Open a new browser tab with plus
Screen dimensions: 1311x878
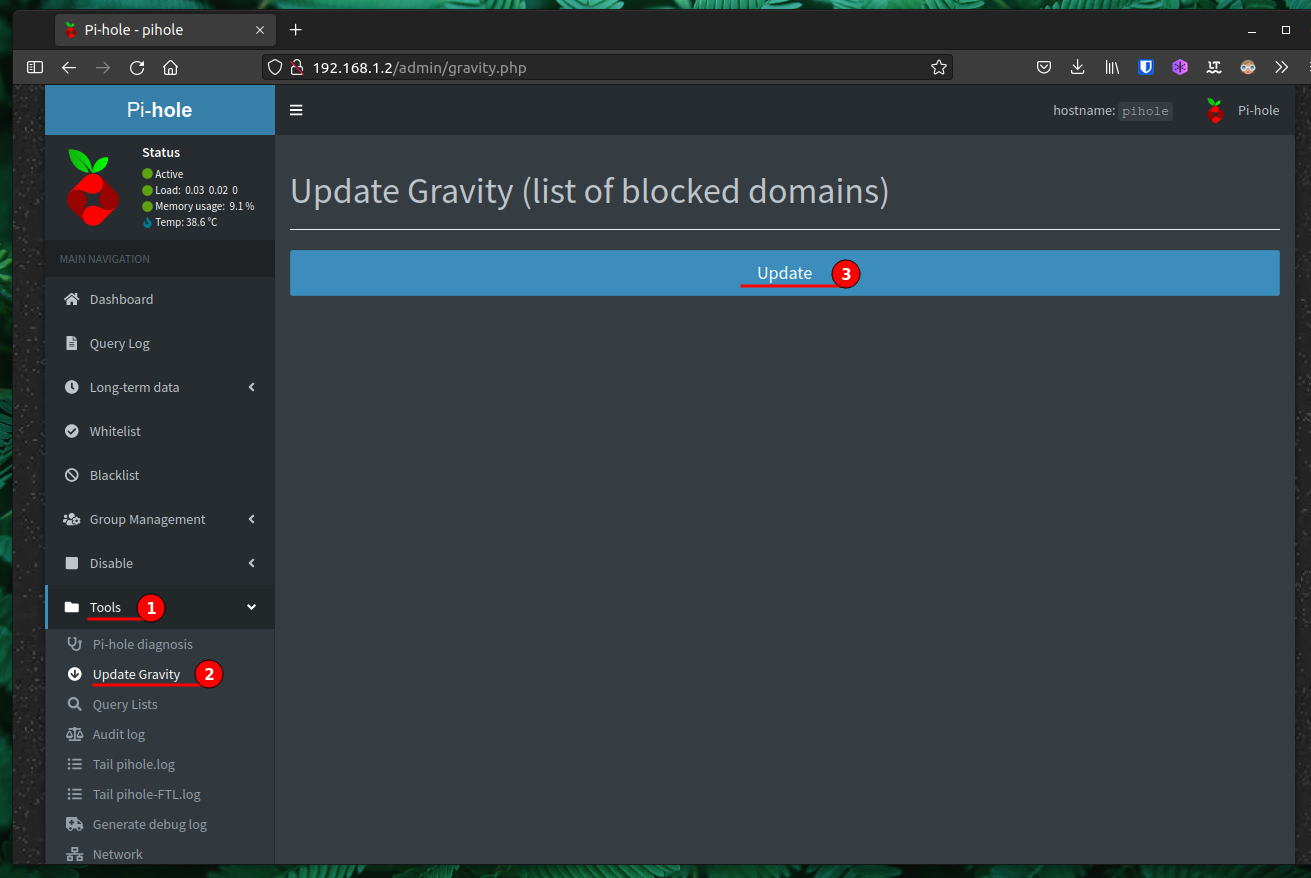[x=296, y=30]
